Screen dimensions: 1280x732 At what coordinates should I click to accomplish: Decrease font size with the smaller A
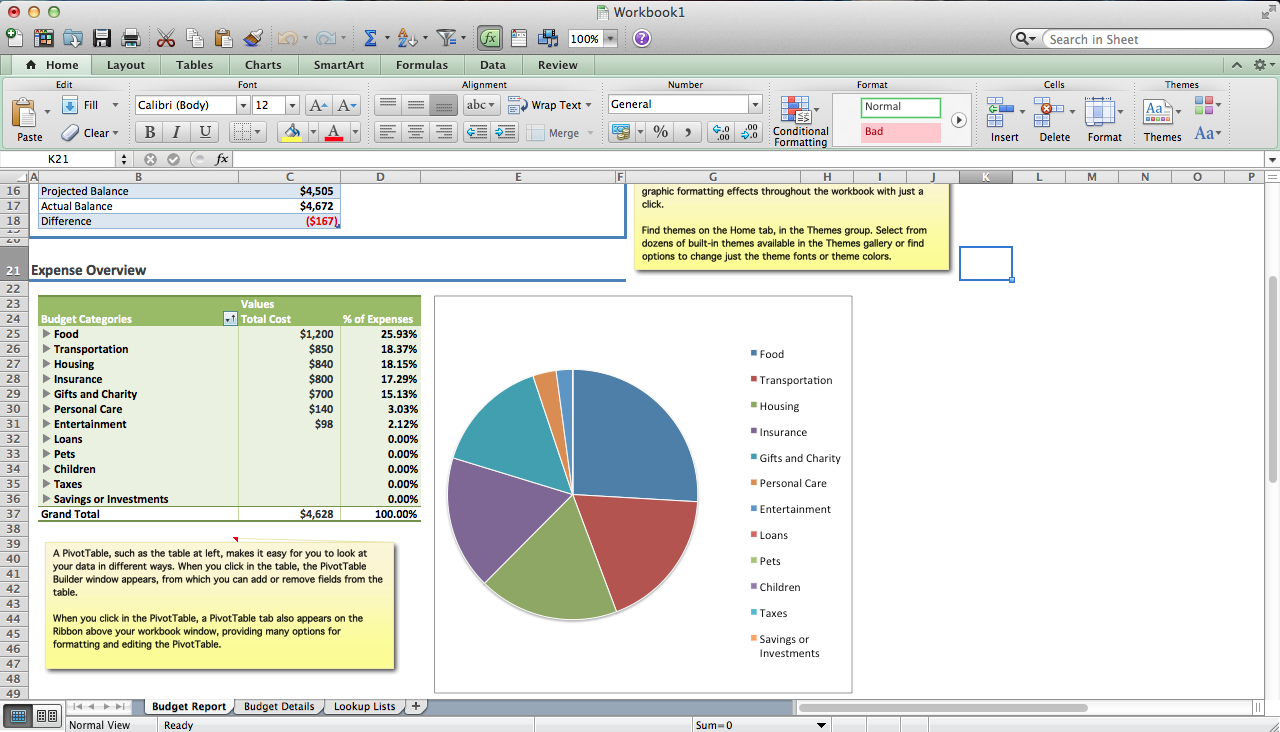tap(346, 105)
